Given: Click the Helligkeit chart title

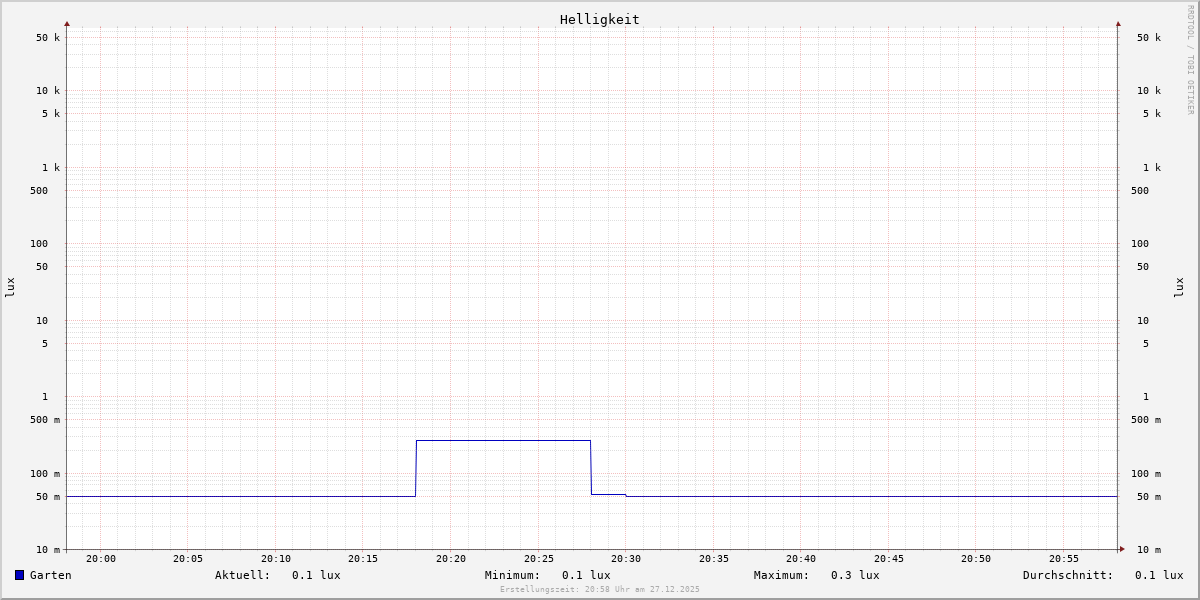Looking at the screenshot, I should tap(600, 19).
